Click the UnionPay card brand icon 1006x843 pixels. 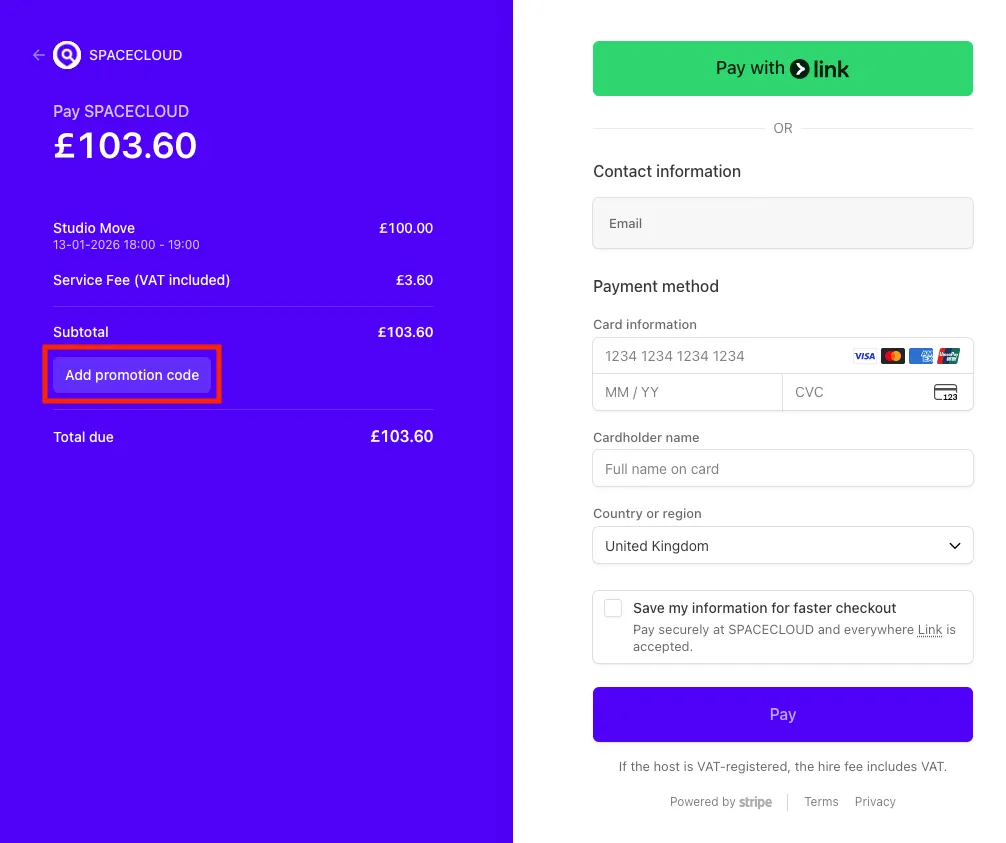point(948,356)
